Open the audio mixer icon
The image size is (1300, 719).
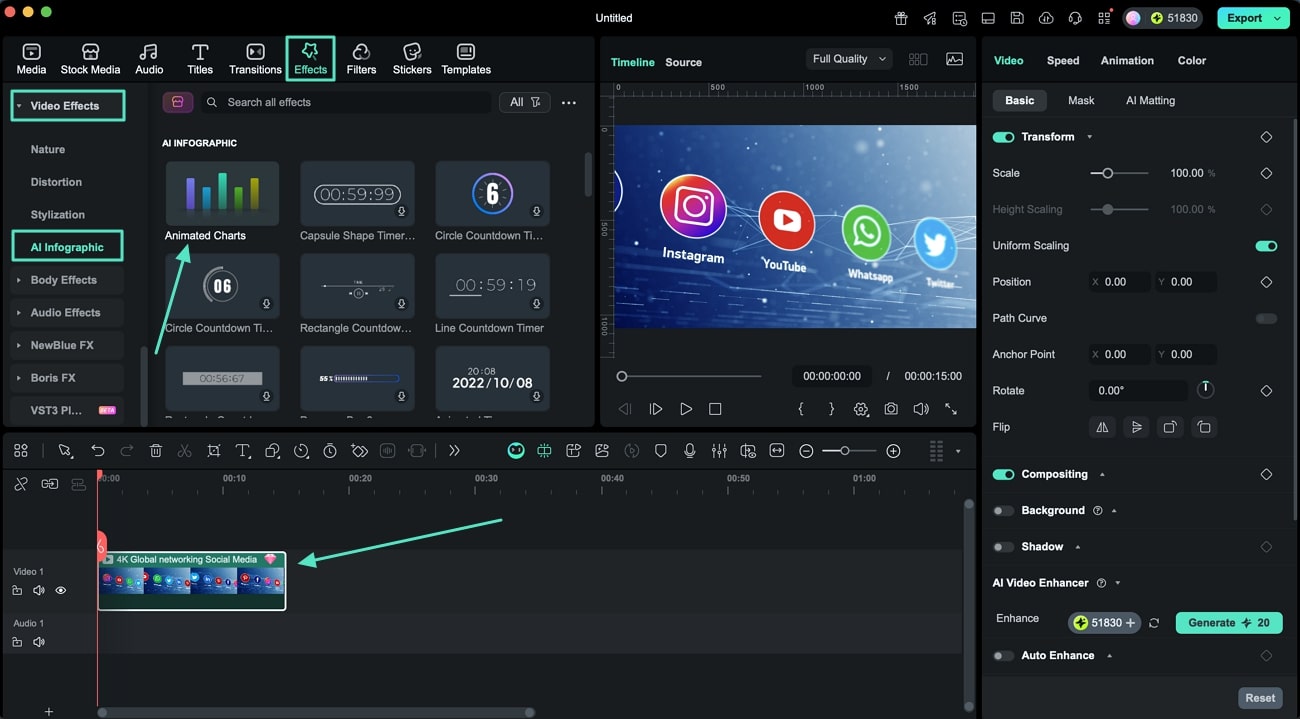tap(719, 451)
